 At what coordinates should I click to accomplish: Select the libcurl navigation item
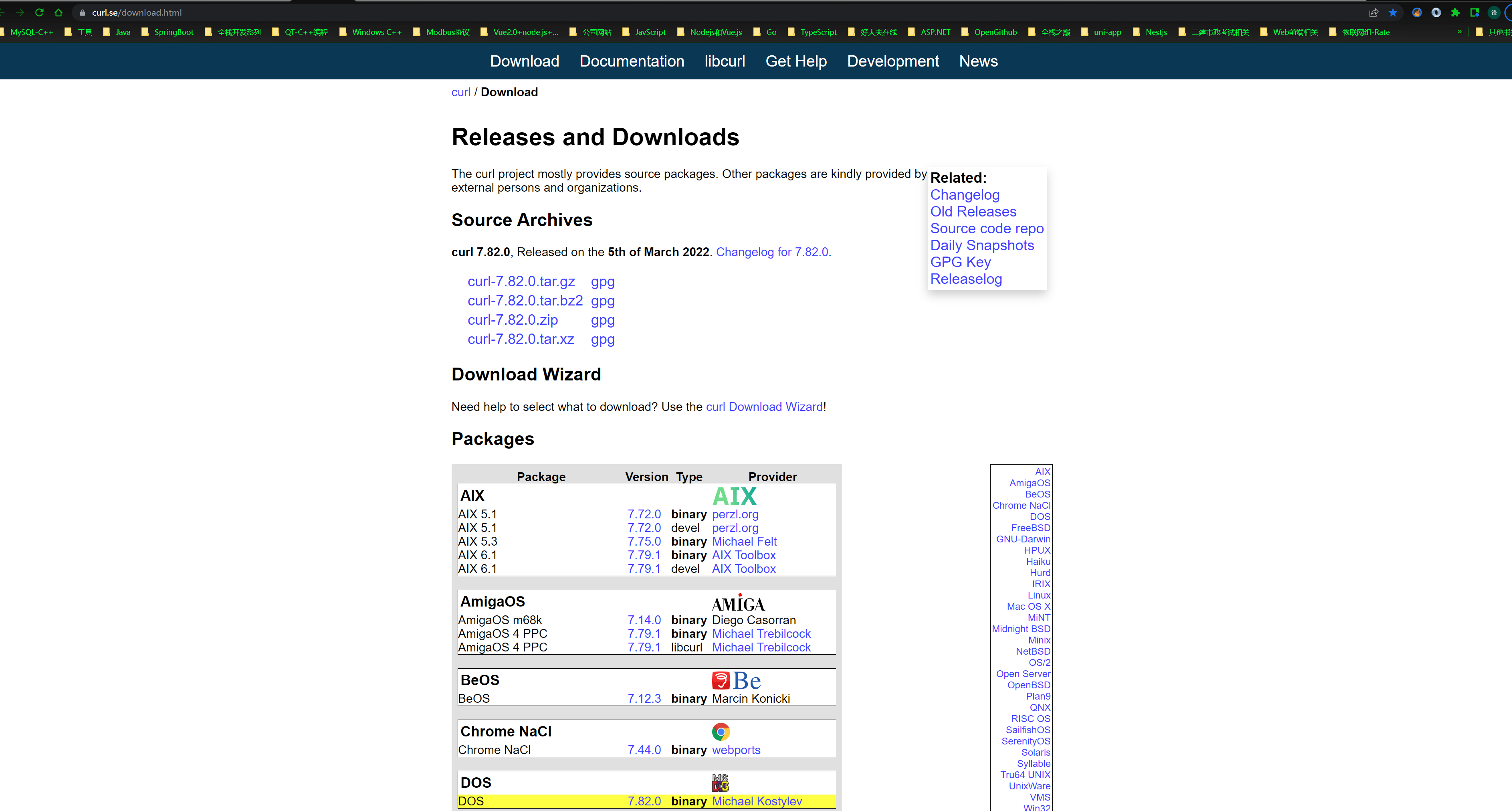point(724,61)
